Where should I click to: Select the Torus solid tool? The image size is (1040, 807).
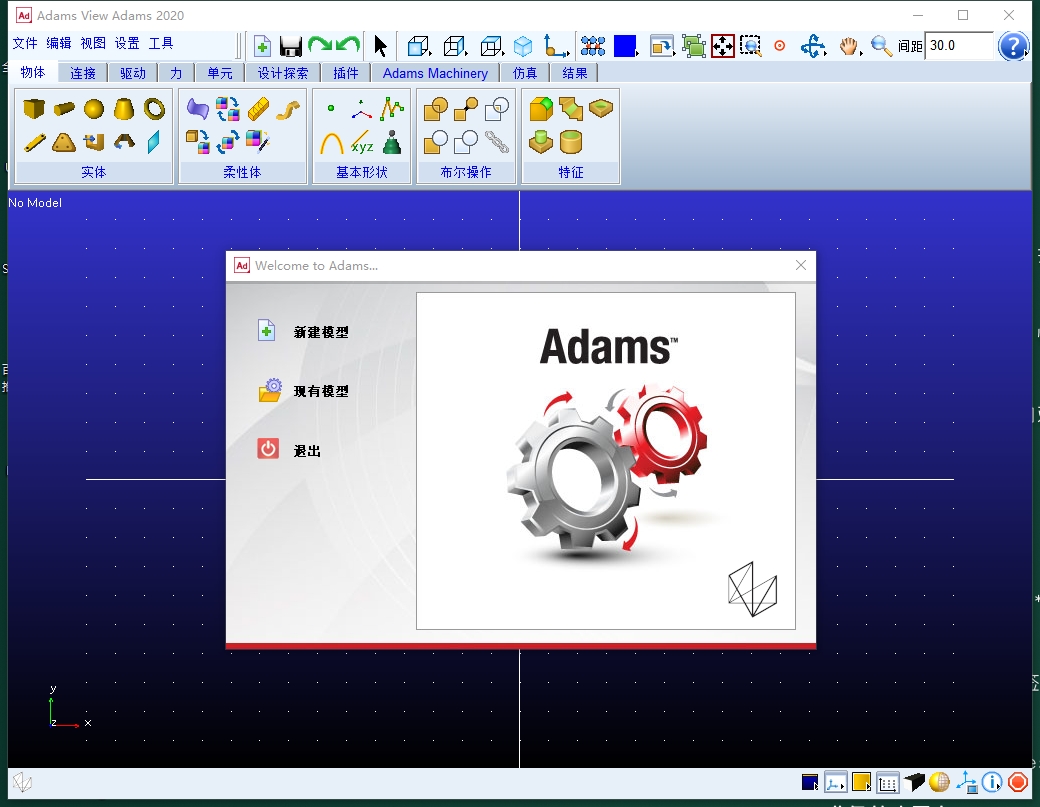pyautogui.click(x=154, y=110)
